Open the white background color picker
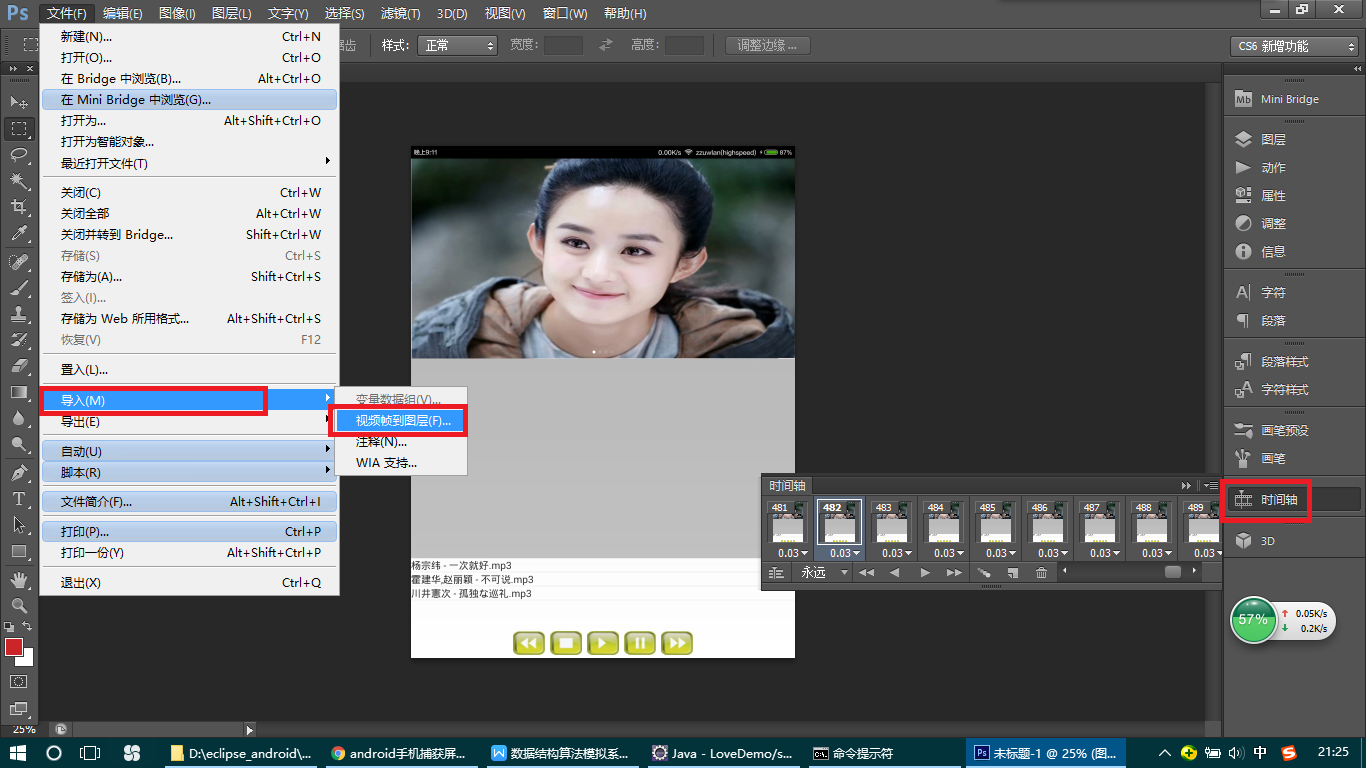 coord(27,659)
